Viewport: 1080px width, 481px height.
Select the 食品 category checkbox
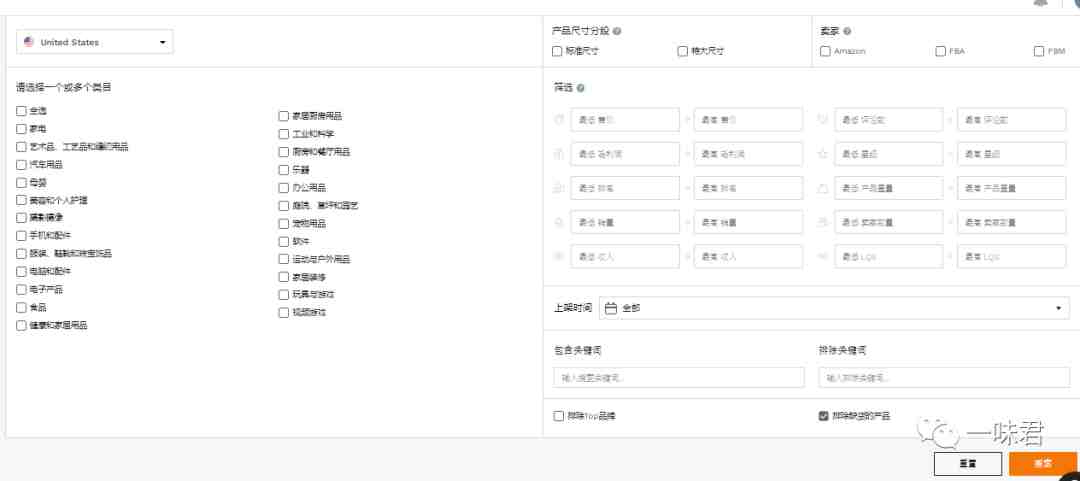pos(21,307)
